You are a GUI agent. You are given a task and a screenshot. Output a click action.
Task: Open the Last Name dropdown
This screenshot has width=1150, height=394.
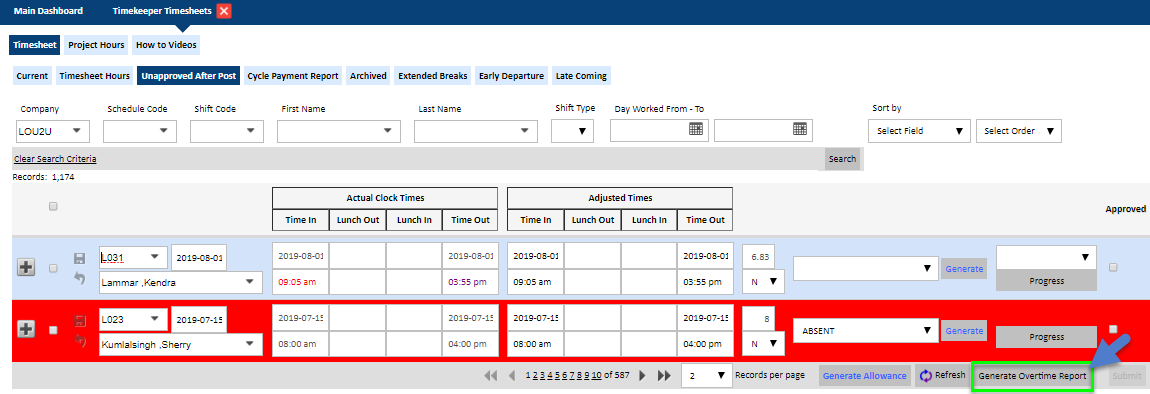pyautogui.click(x=476, y=131)
